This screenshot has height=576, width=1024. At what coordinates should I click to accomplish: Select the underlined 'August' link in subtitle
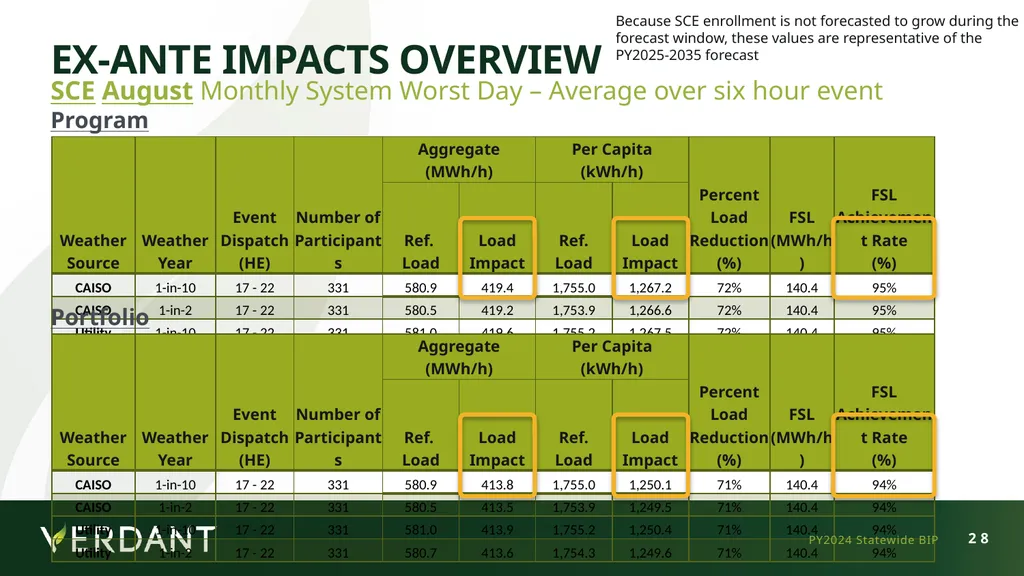(x=147, y=91)
